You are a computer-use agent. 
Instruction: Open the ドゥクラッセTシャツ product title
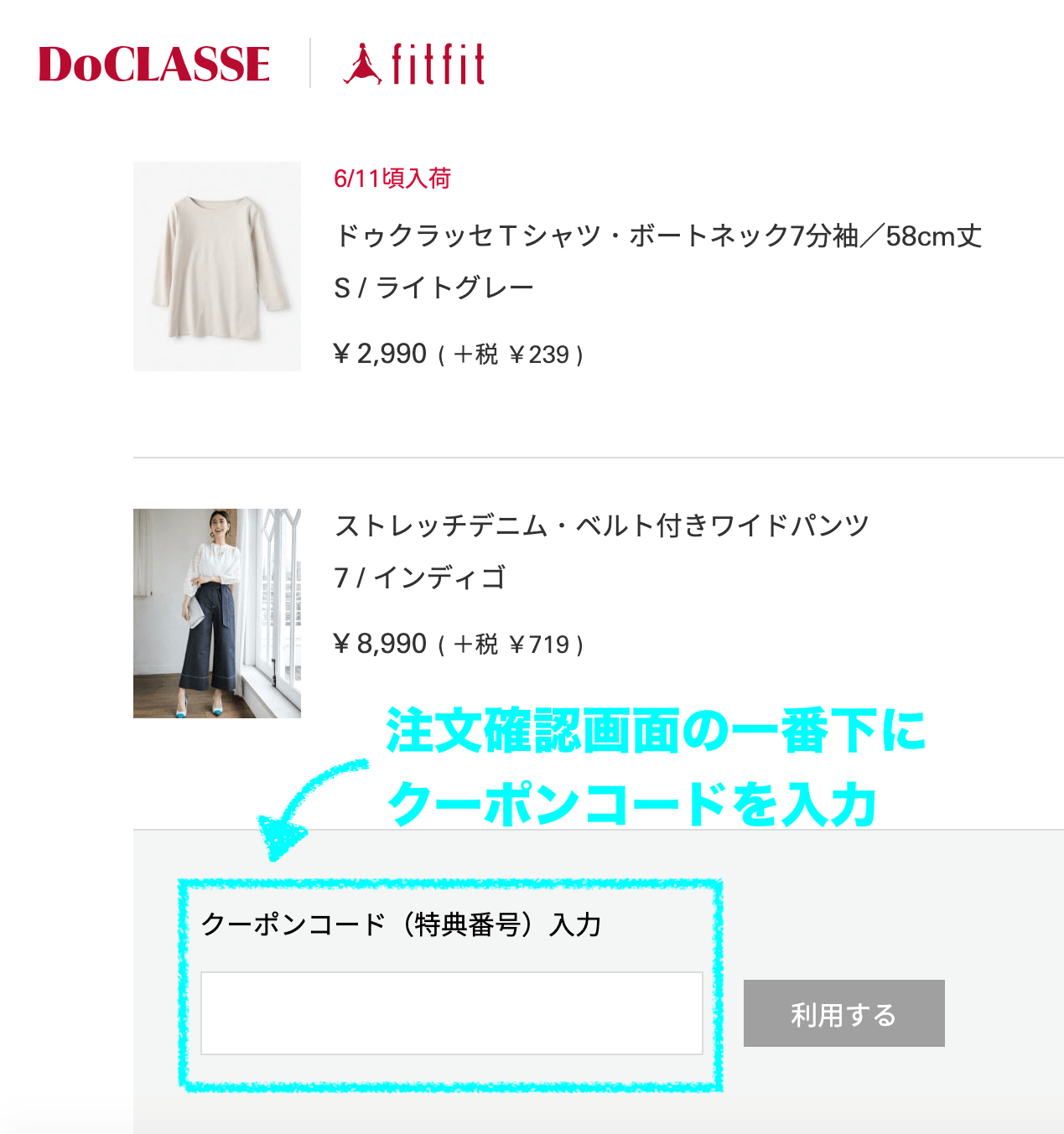coord(658,236)
